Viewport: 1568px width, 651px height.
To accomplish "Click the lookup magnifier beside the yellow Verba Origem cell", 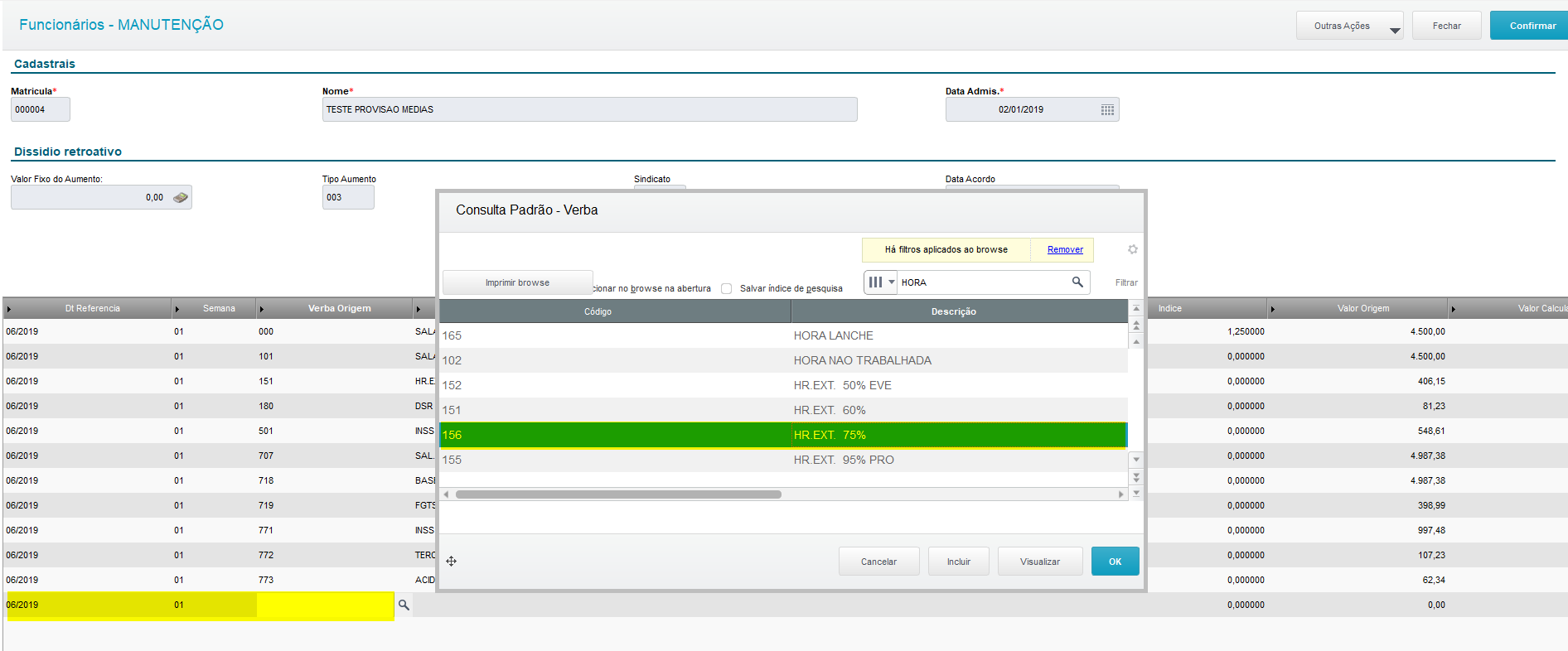I will [404, 605].
